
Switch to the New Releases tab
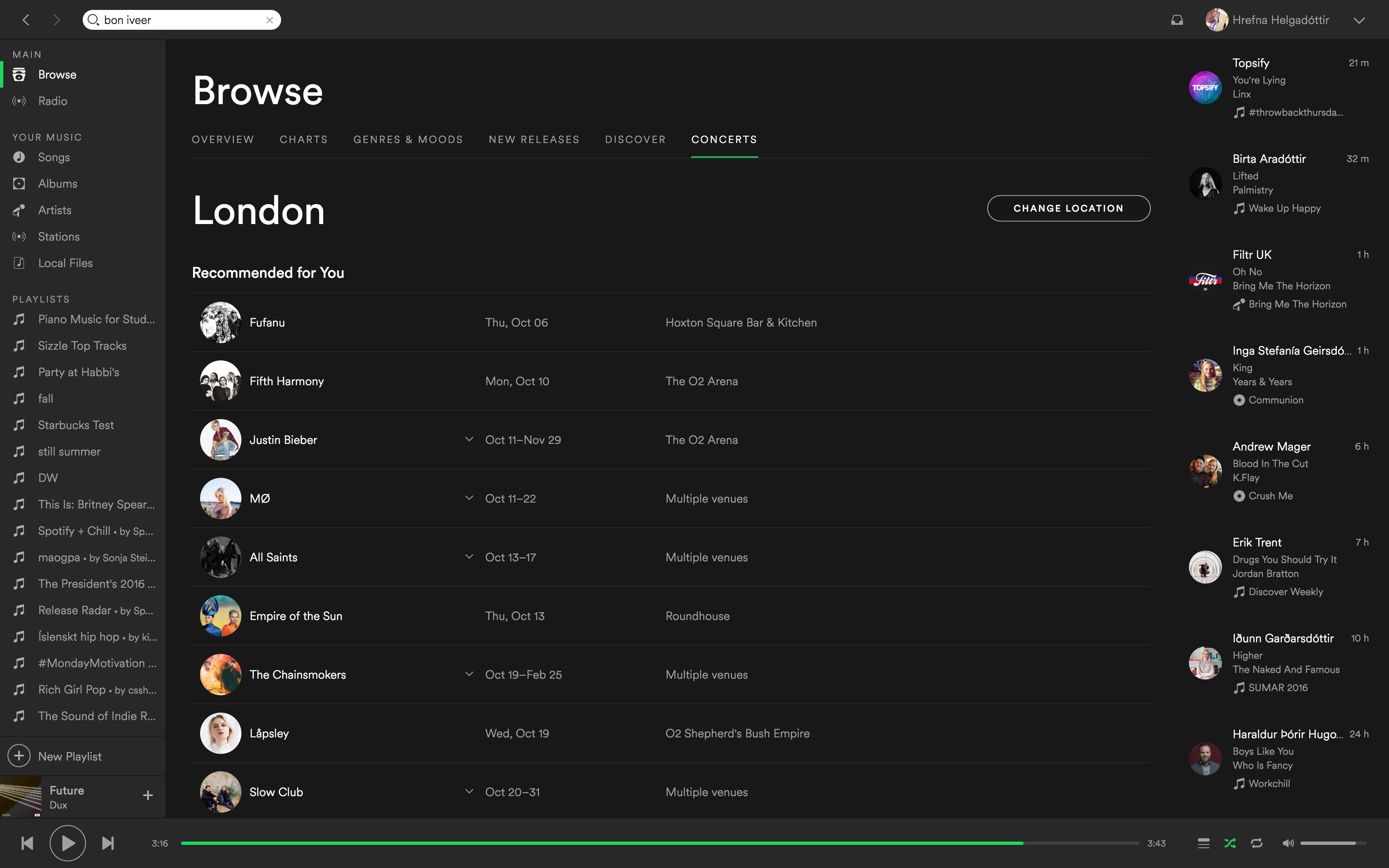coord(534,140)
